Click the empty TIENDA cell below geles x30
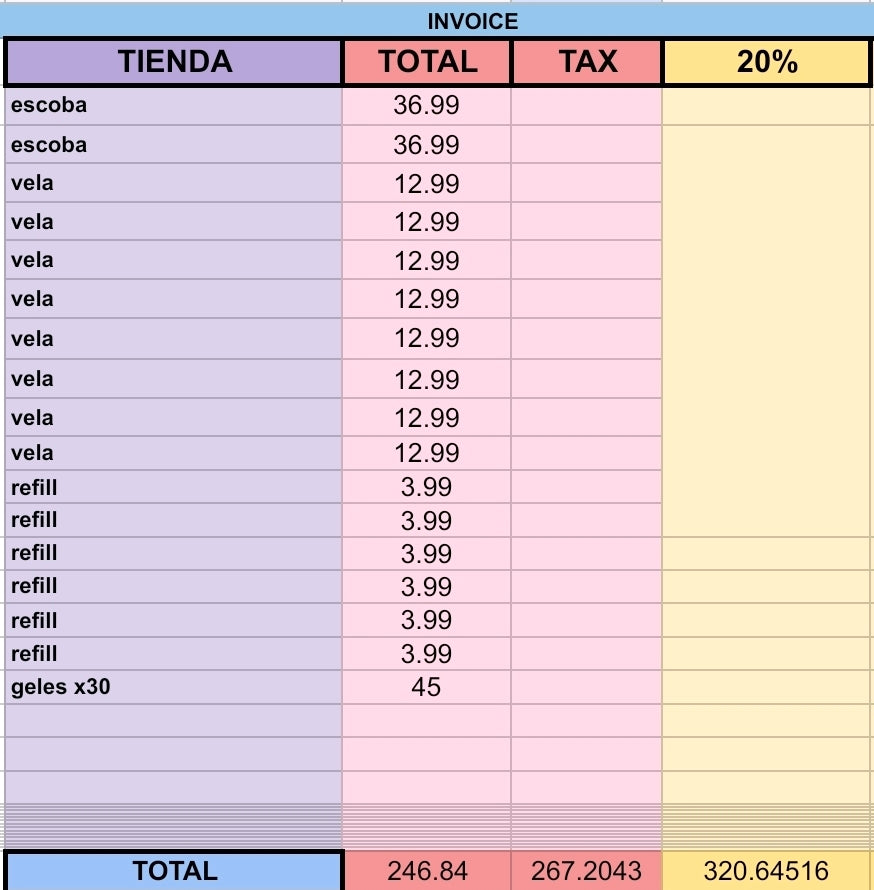Viewport: 874px width, 890px height. click(174, 721)
